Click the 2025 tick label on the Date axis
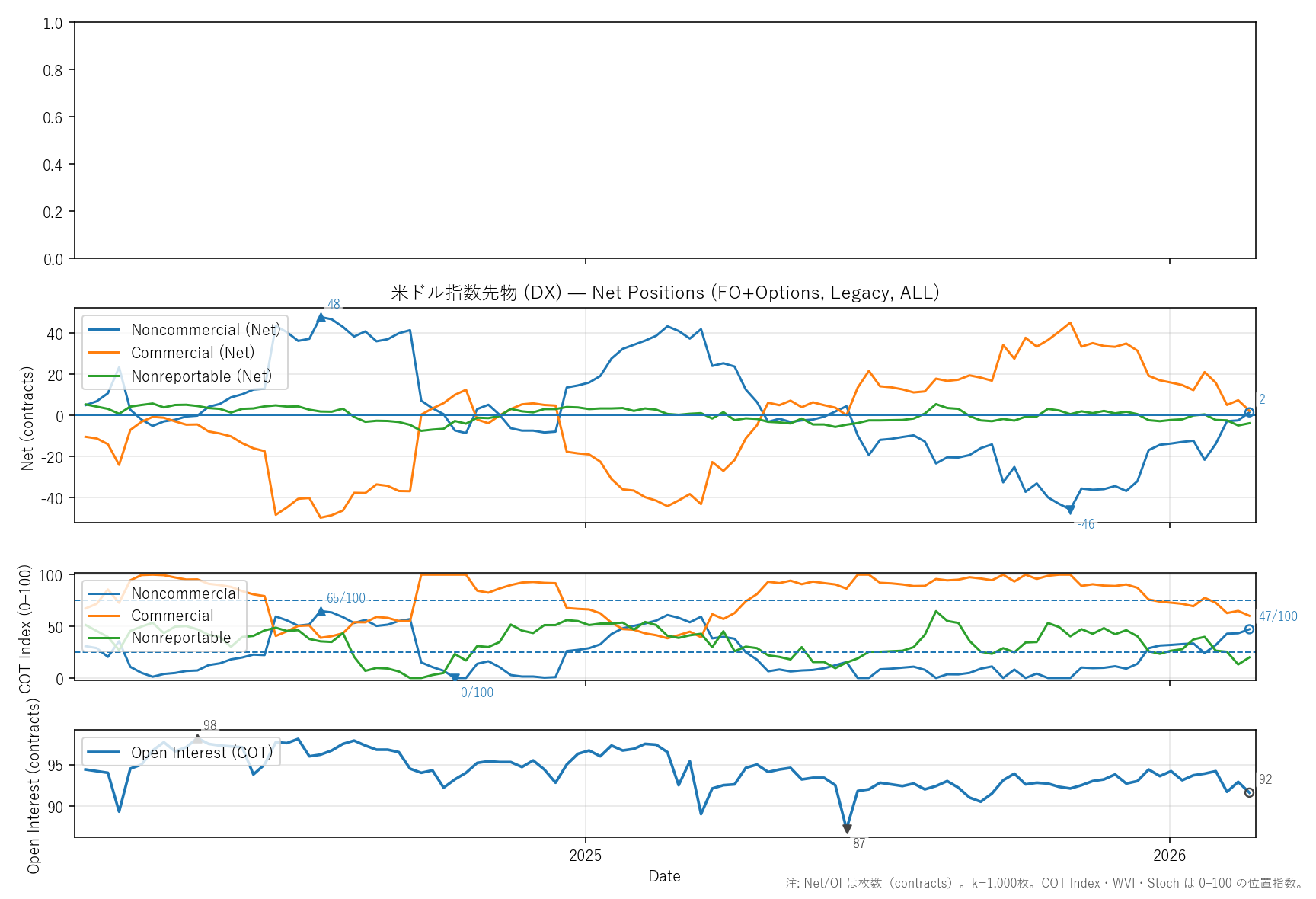The image size is (1316, 899). (585, 856)
